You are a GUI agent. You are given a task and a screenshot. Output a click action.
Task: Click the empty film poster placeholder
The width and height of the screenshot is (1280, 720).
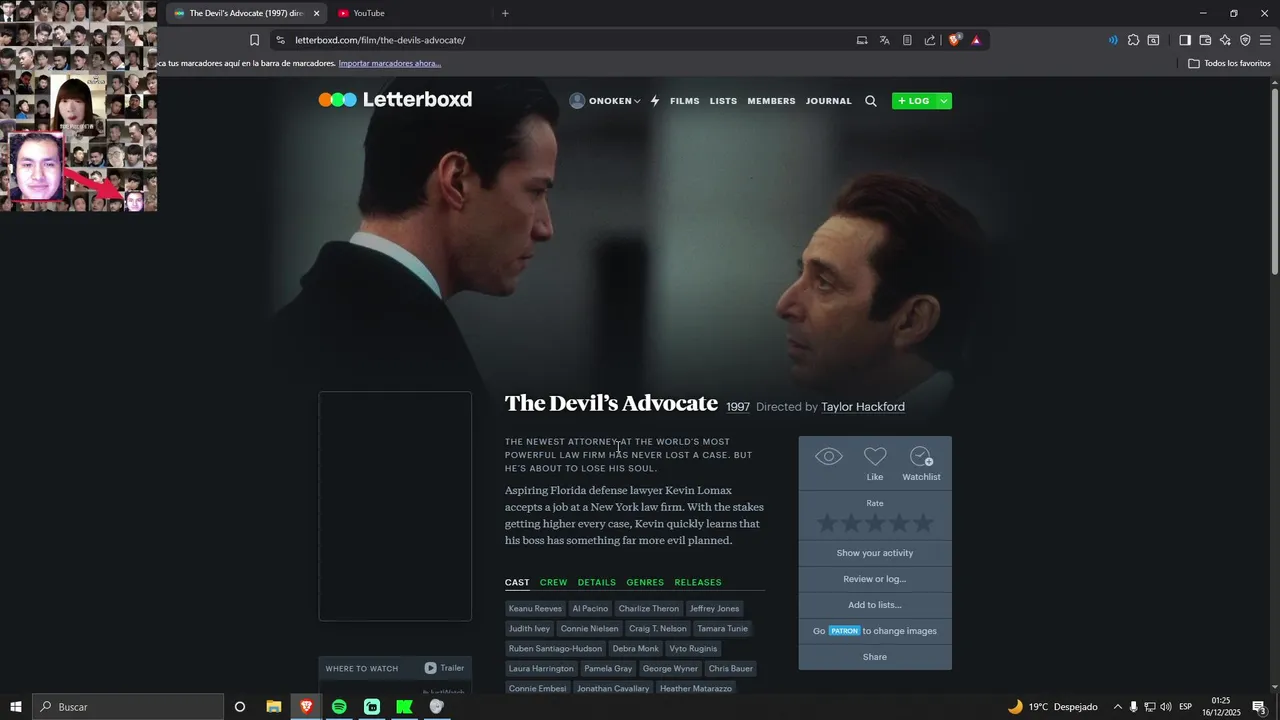[x=395, y=506]
